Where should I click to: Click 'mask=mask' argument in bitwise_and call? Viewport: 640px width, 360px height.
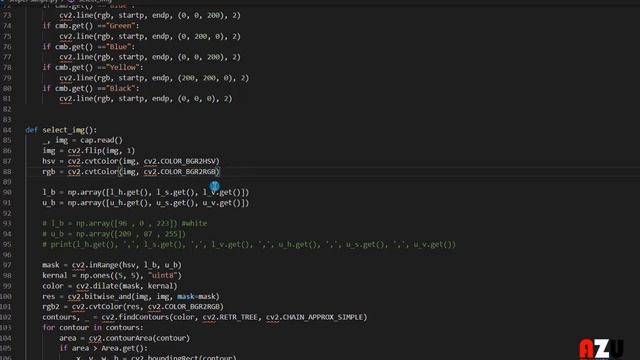pos(196,296)
